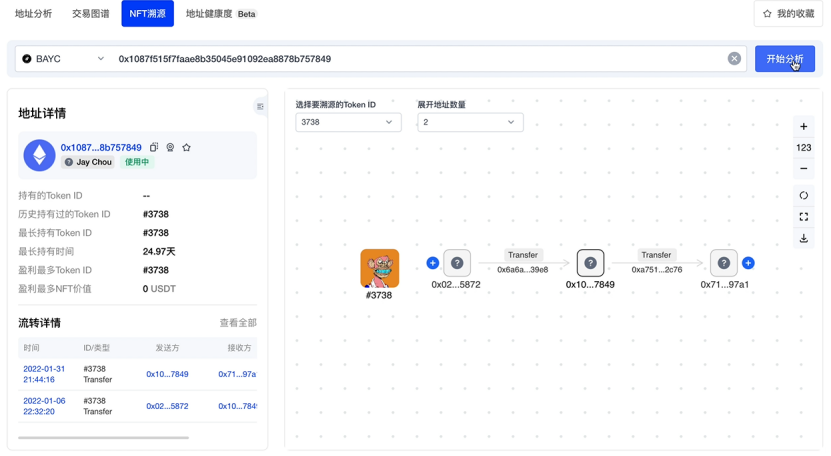Image resolution: width=831 pixels, height=456 pixels.
Task: Select the 0x02...5872 graph node
Action: (457, 263)
